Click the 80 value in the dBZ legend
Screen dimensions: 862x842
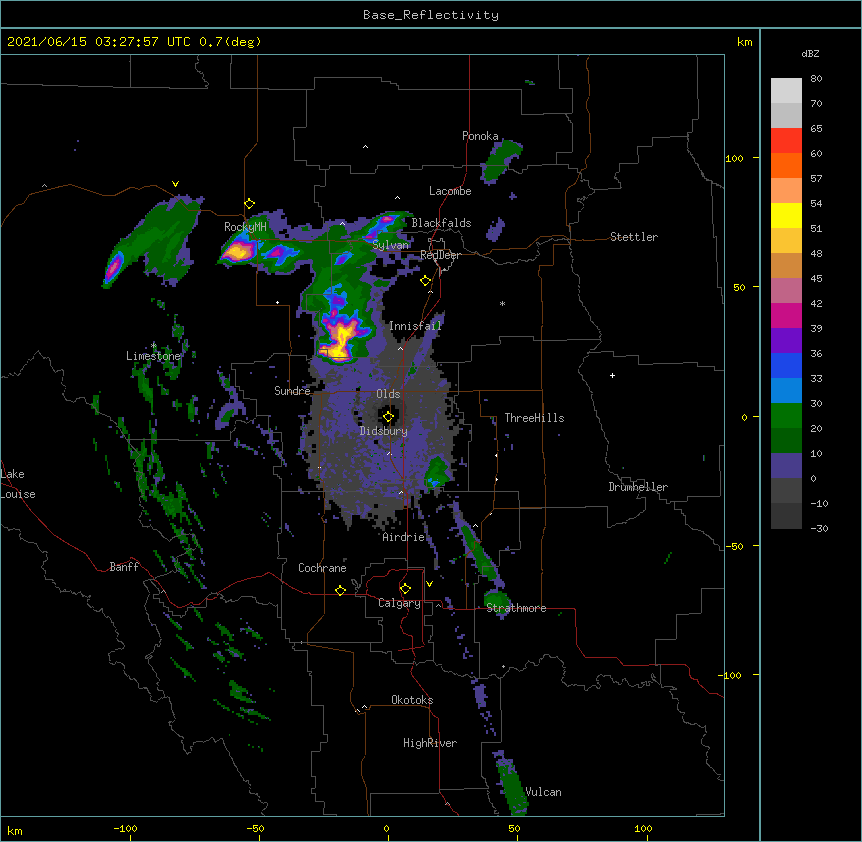(816, 79)
